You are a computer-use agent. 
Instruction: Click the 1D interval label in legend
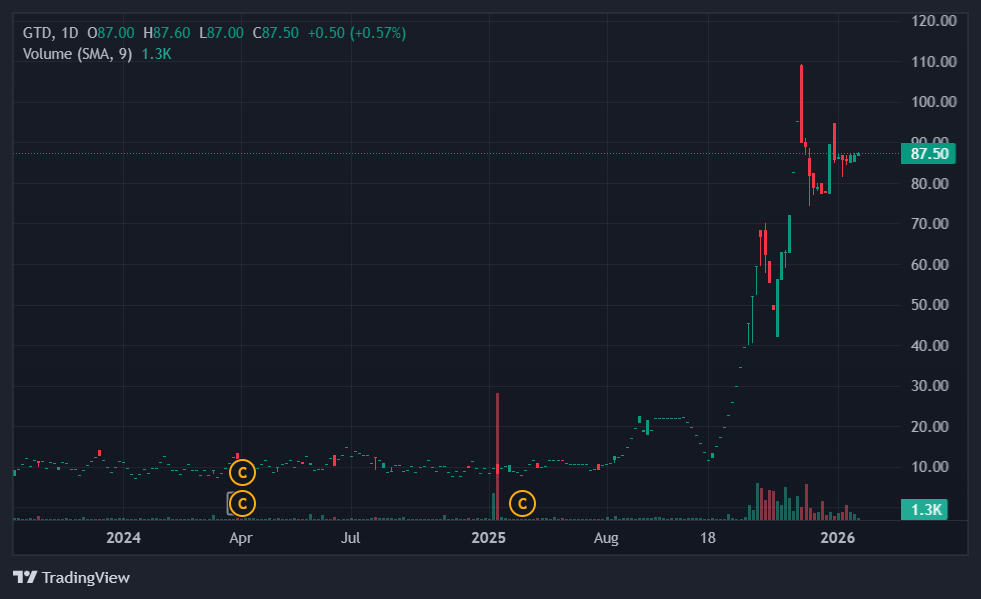point(69,33)
